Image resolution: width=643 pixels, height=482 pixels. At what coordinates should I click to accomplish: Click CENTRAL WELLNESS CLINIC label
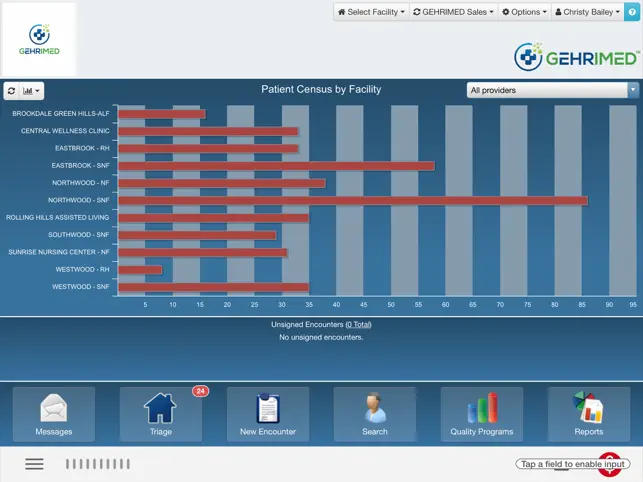[x=65, y=130]
